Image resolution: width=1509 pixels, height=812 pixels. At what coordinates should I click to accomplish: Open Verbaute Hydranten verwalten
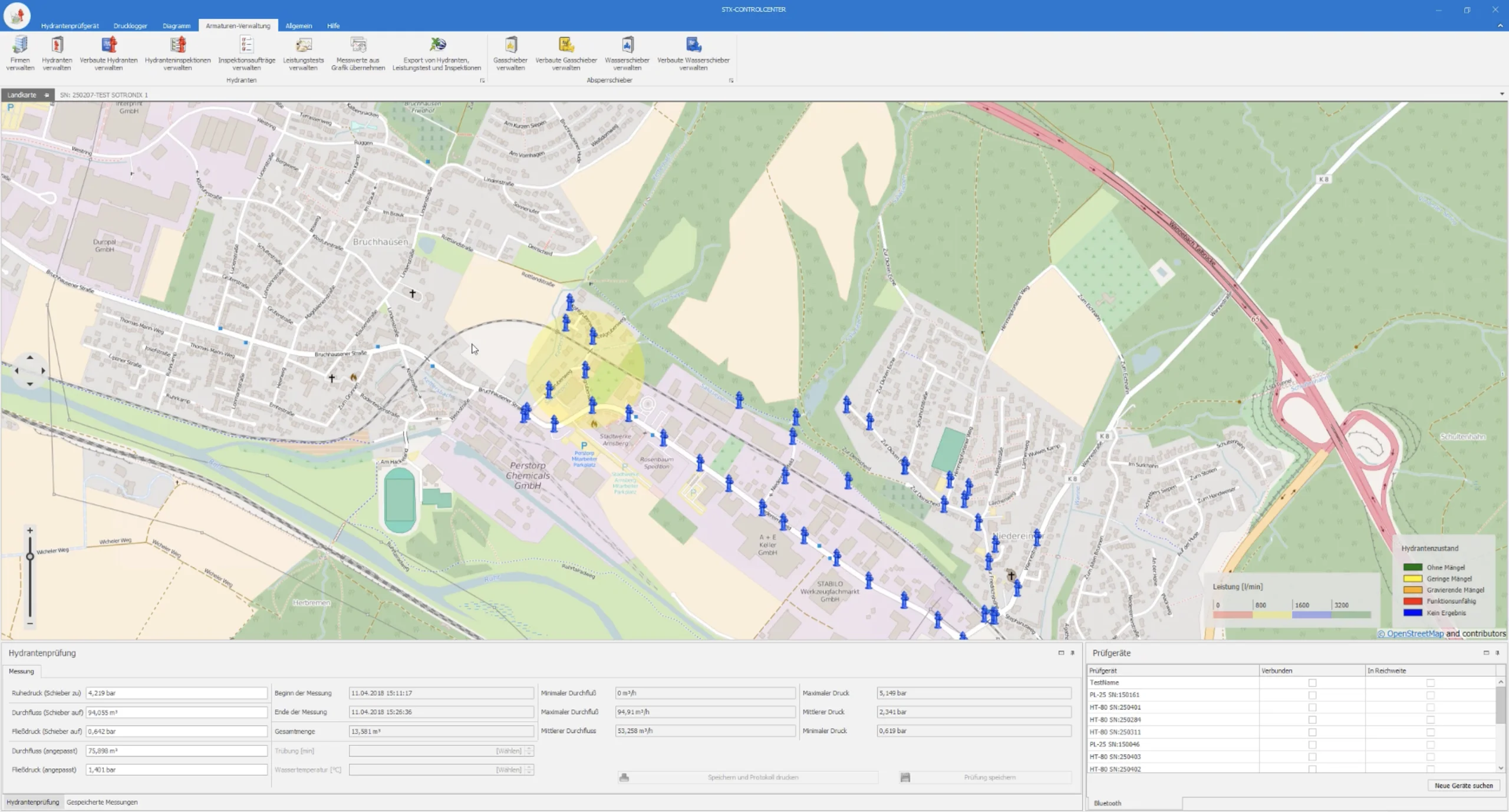tap(108, 53)
